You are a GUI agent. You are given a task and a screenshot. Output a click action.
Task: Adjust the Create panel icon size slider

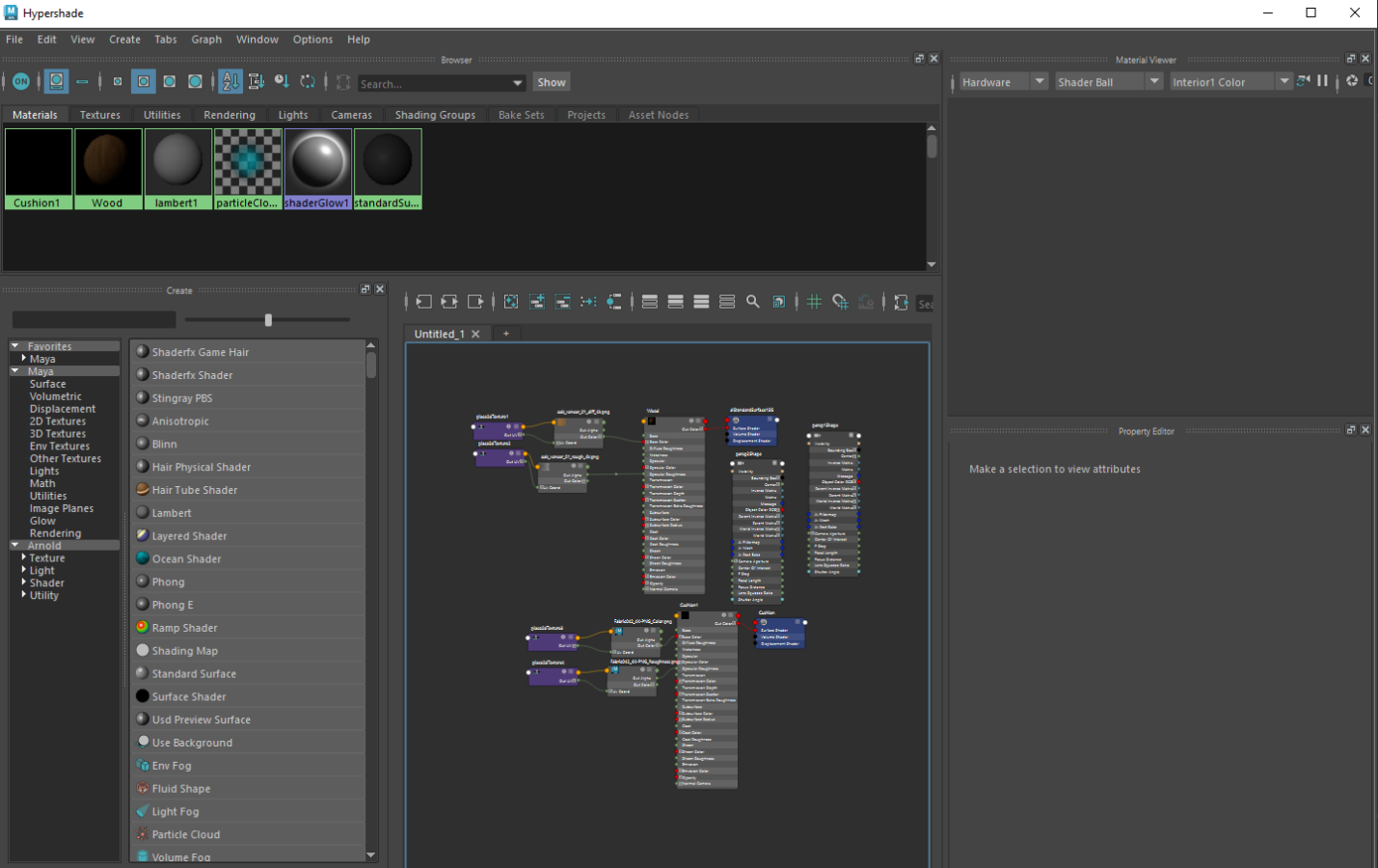[x=268, y=320]
